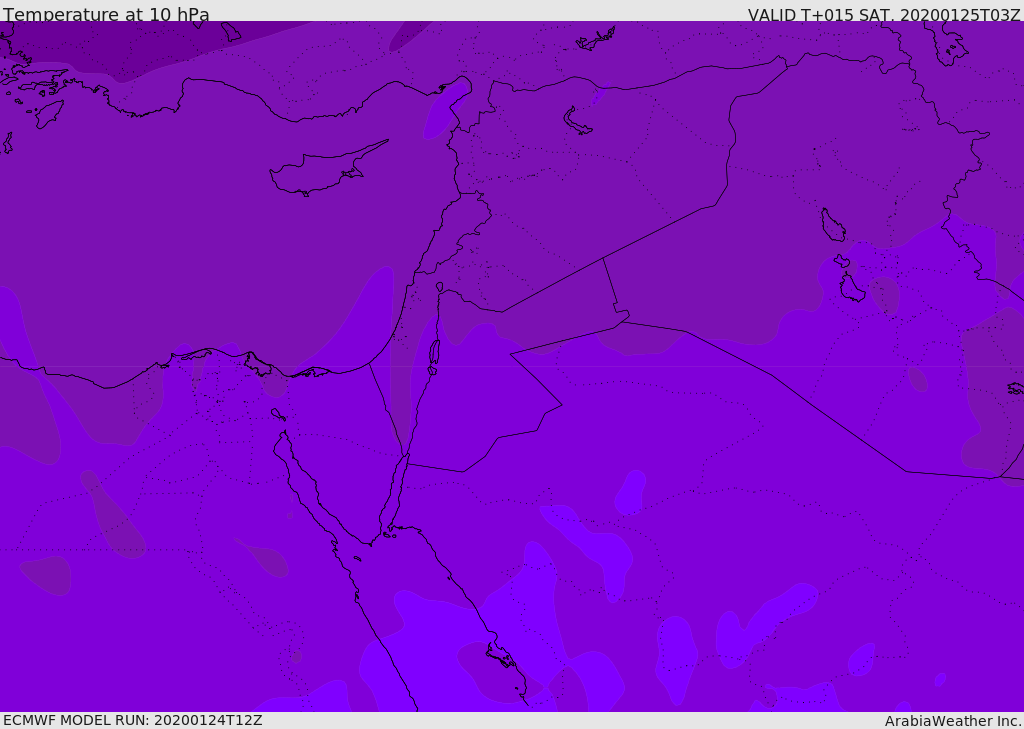Image resolution: width=1024 pixels, height=729 pixels.
Task: Click the 'ECMWF MODEL RUN: 20200124T12Z' label
Action: [x=133, y=720]
